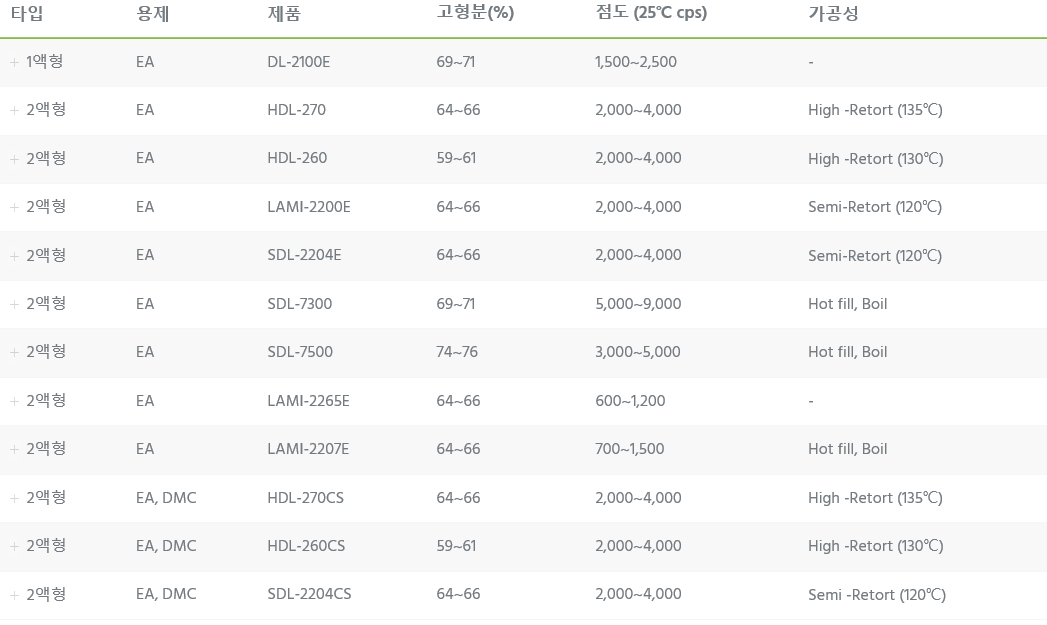Click 2액형 type in LAMI-2265E row
Image resolution: width=1047 pixels, height=625 pixels.
(46, 400)
